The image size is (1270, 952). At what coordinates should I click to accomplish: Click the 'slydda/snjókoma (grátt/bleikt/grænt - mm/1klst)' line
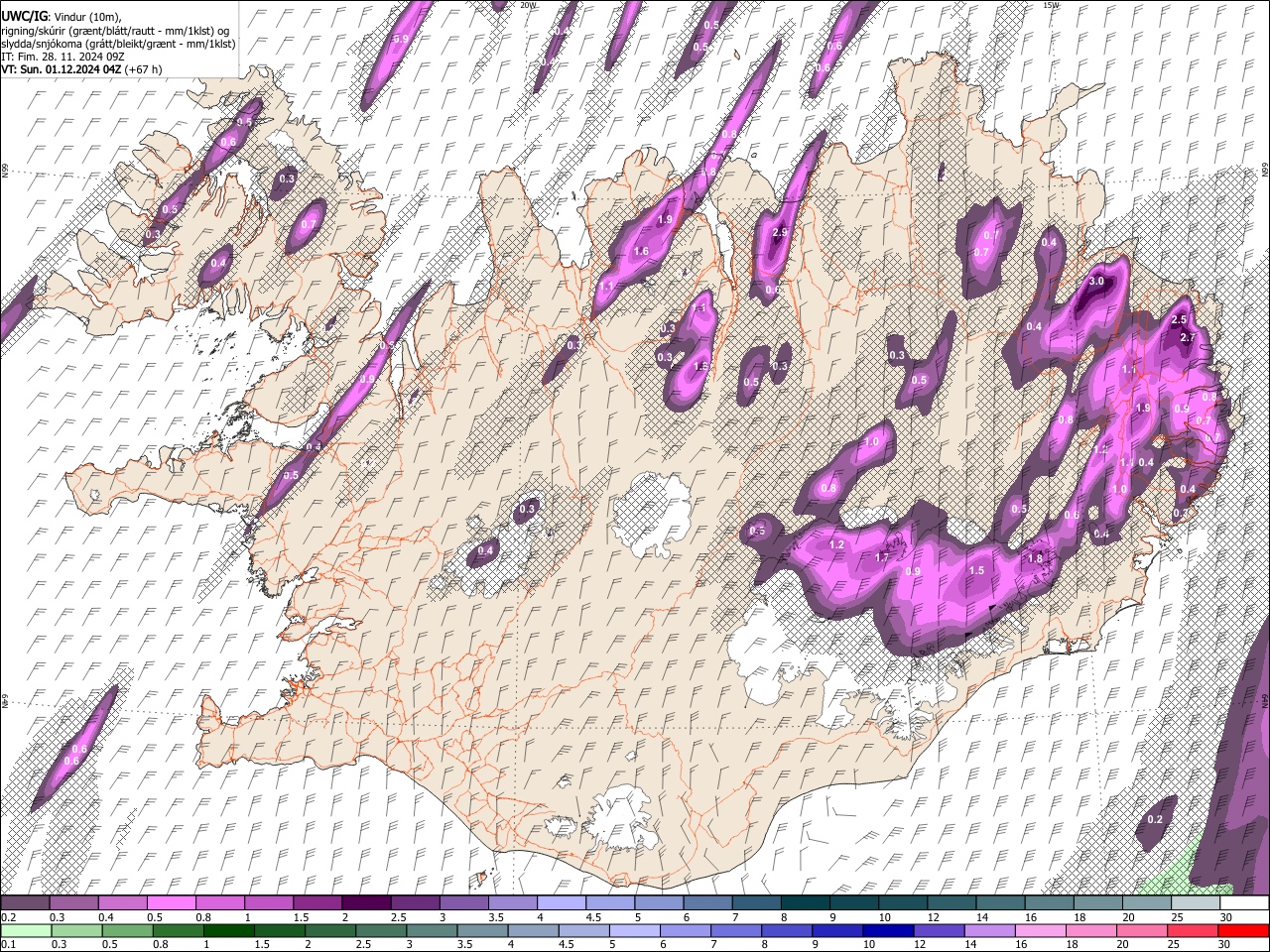pyautogui.click(x=118, y=44)
